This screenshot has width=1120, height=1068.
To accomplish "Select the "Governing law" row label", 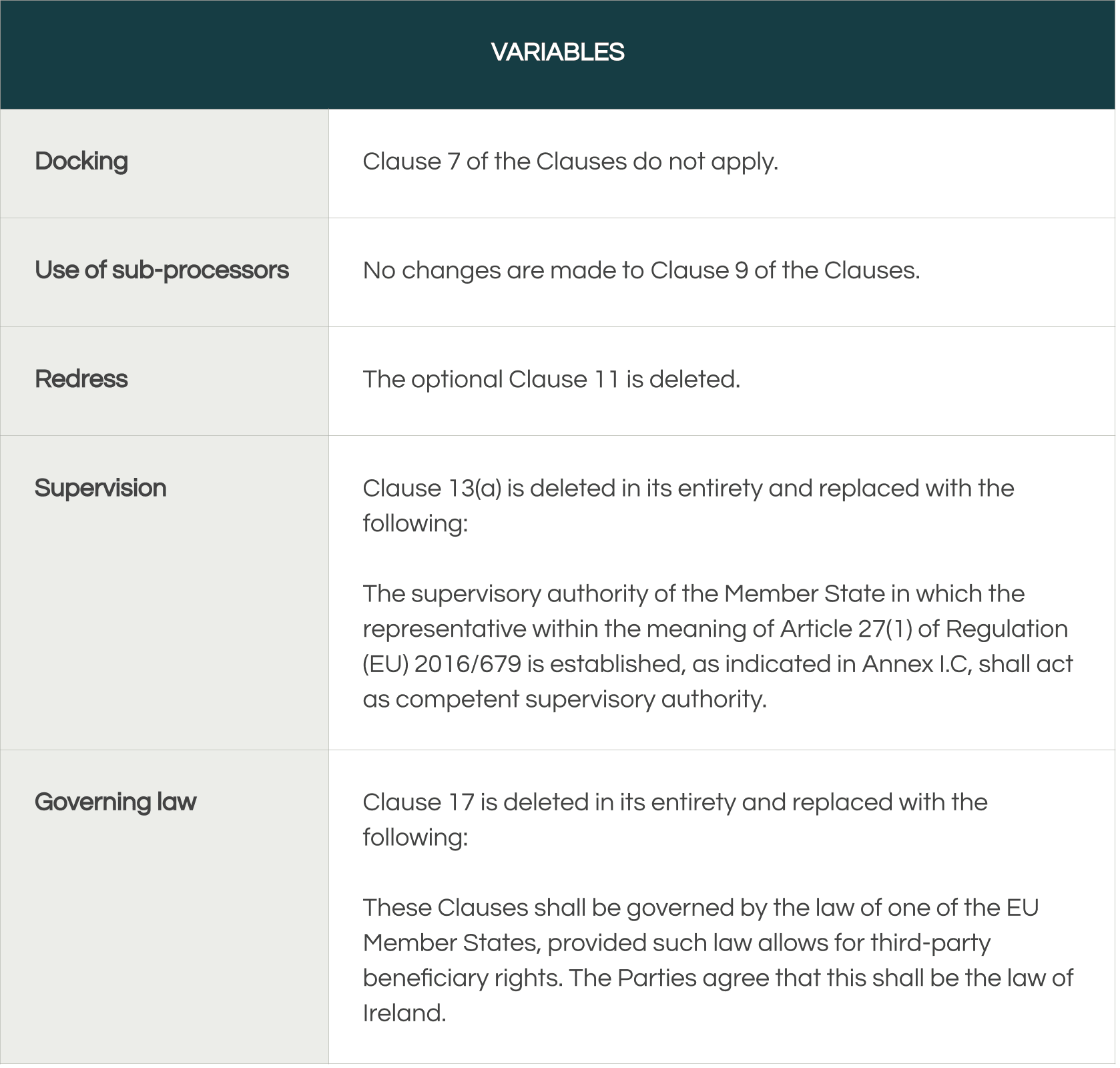I will tap(115, 802).
